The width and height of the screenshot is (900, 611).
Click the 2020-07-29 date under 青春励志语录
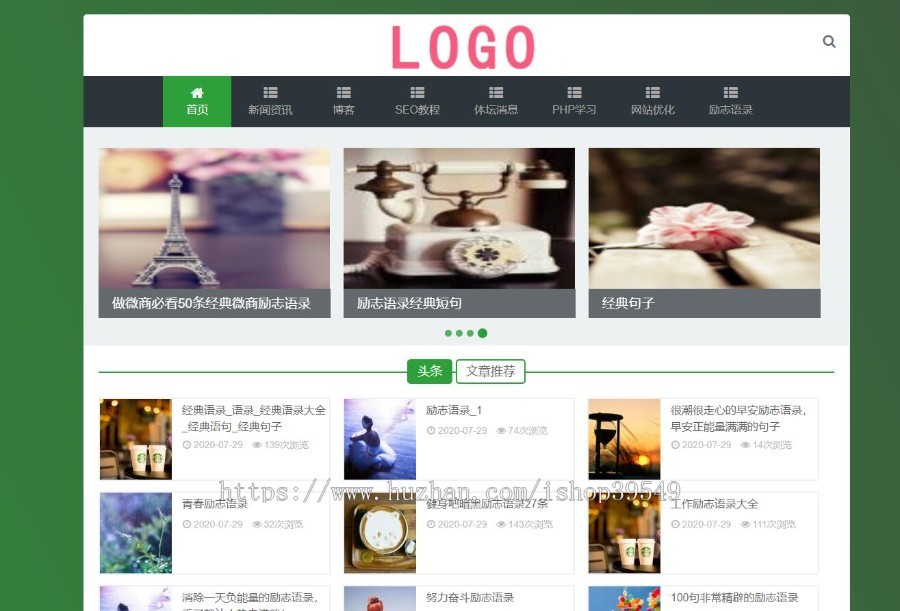(x=213, y=524)
